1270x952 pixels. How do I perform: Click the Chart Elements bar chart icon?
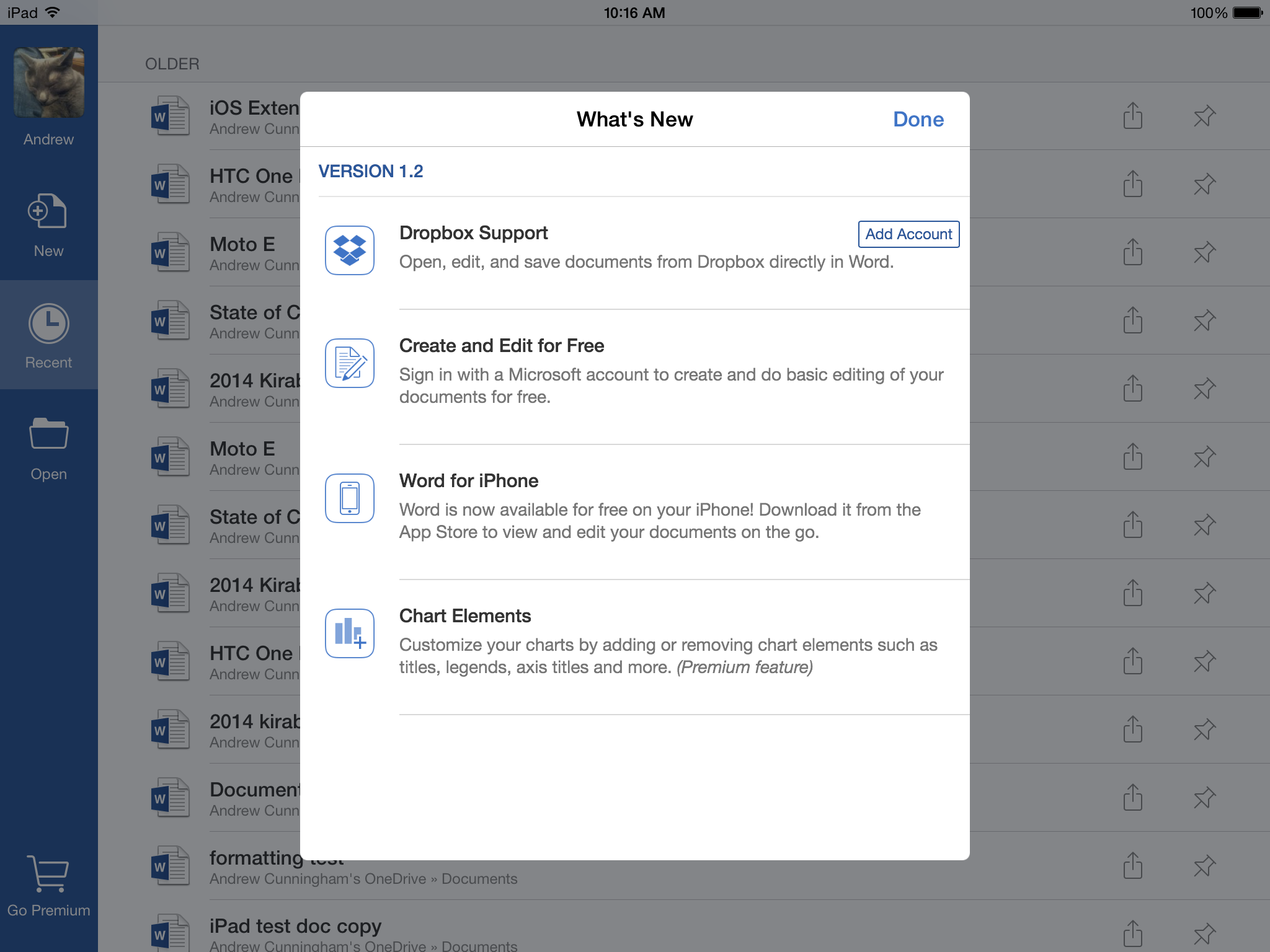(349, 633)
